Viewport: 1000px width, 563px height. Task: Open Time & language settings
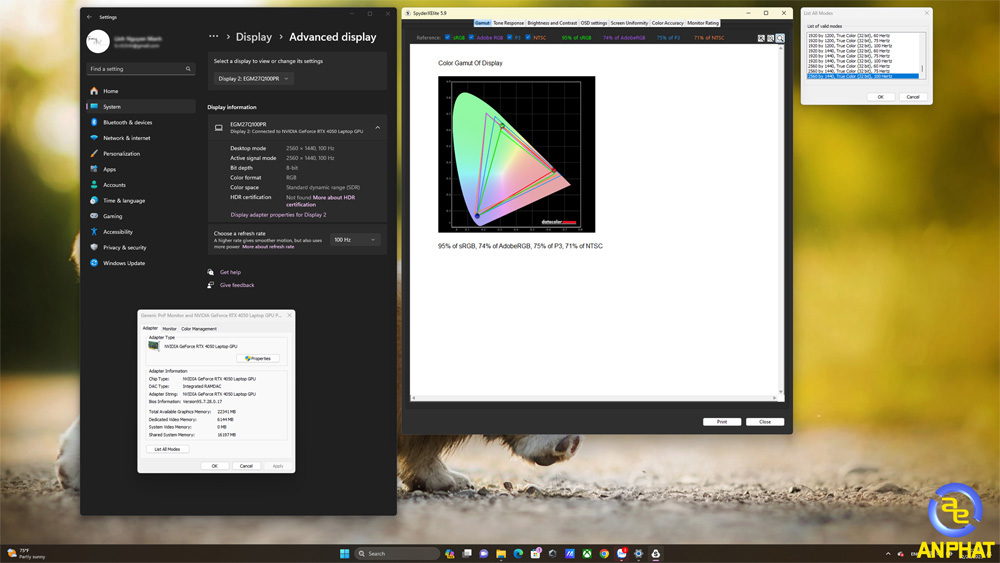(141, 200)
